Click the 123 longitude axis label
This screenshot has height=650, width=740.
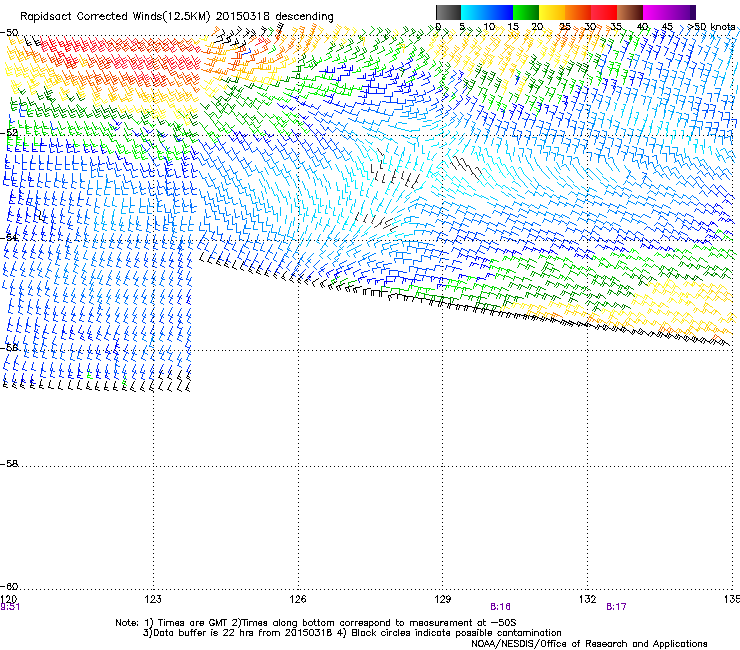point(153,599)
